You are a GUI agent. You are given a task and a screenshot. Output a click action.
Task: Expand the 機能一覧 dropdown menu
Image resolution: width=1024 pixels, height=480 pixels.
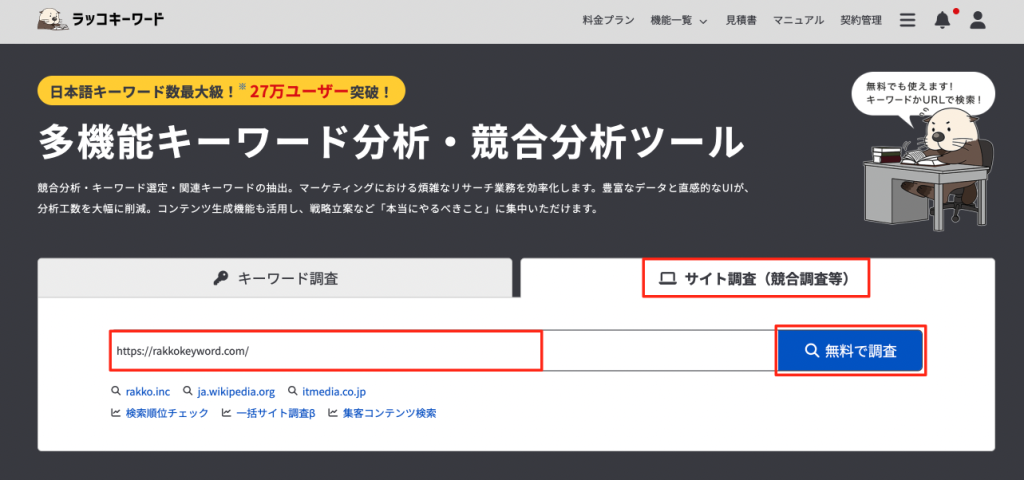point(679,20)
